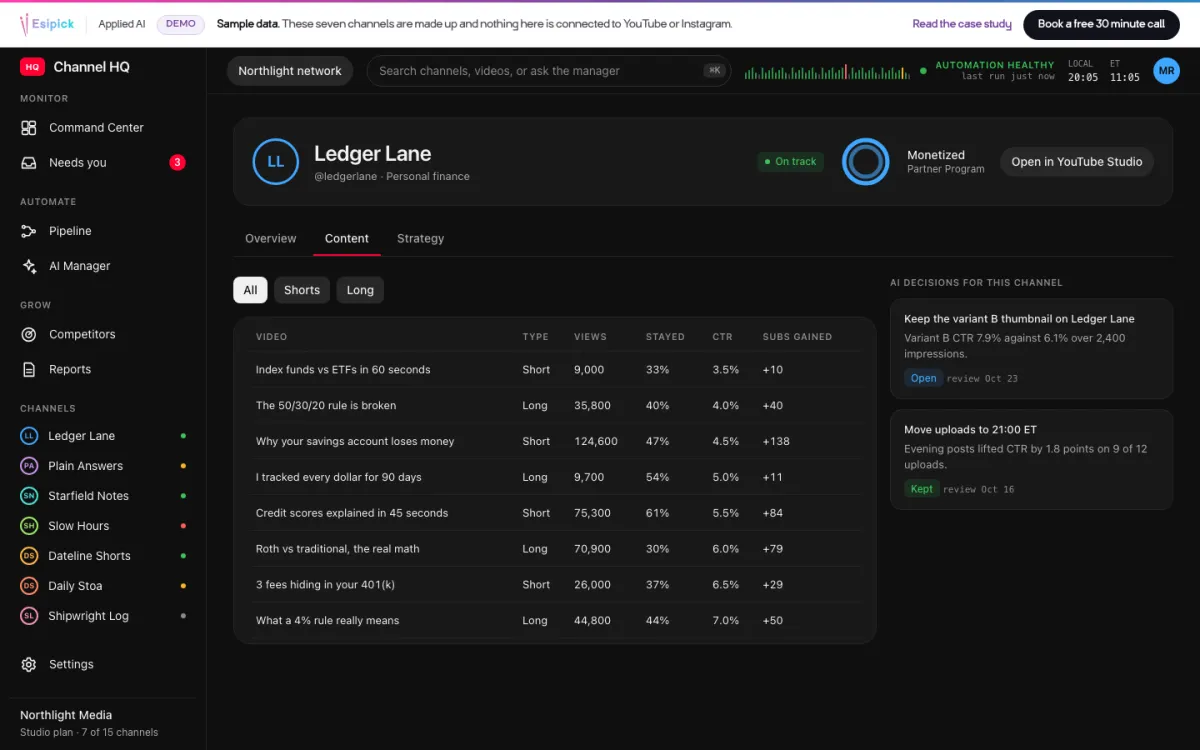Click the Open status tag on thumbnail decision
The height and width of the screenshot is (750, 1200).
[x=924, y=378]
